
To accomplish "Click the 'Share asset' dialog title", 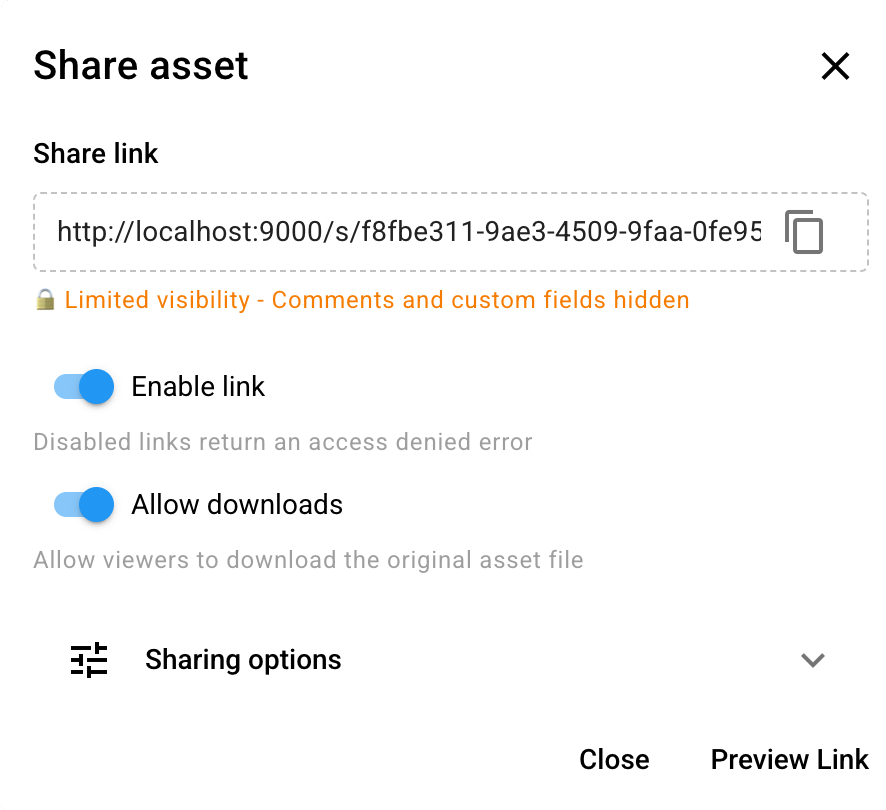I will [141, 66].
